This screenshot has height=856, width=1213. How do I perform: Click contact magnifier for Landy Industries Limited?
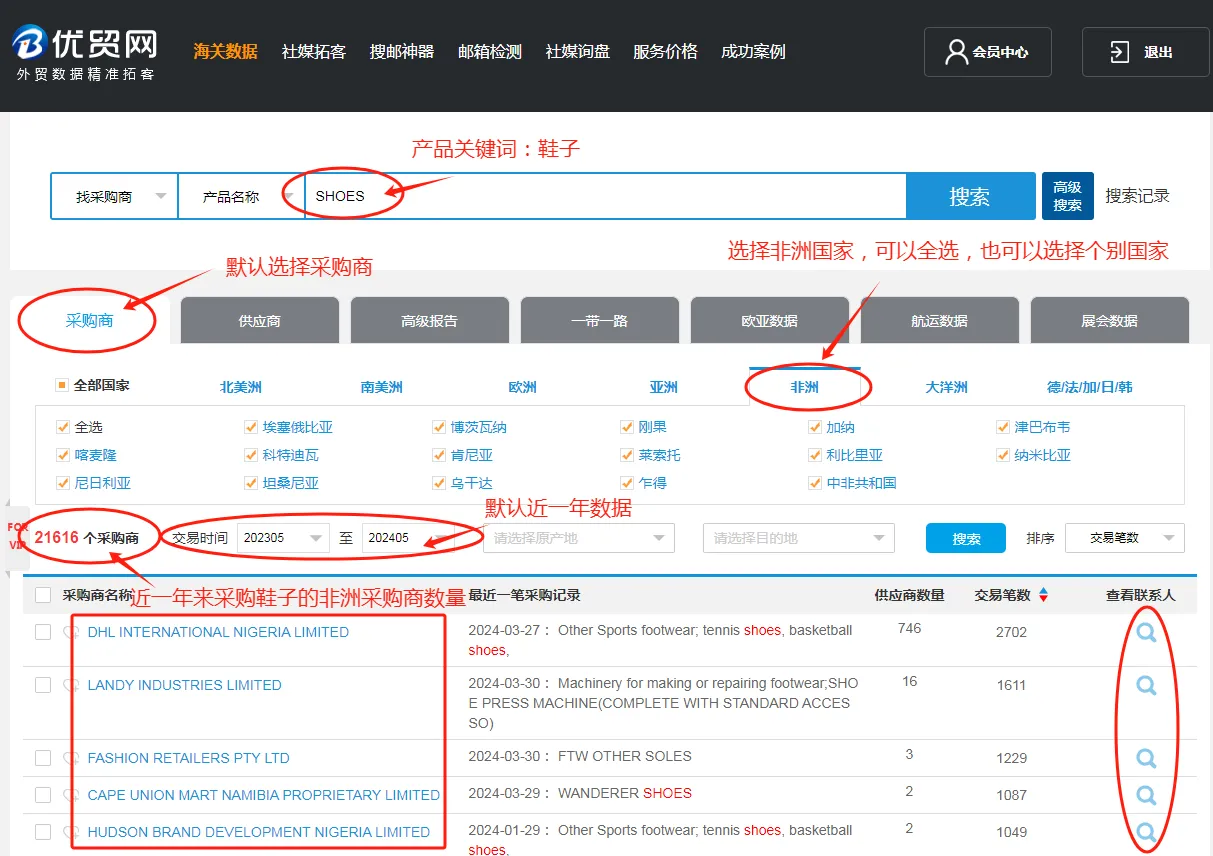coord(1146,685)
